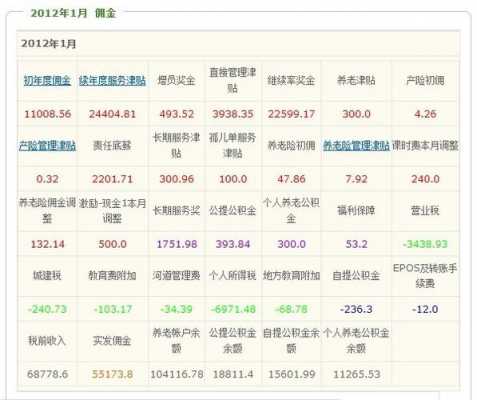Open the 产险管理津贴 link
Image resolution: width=477 pixels, height=400 pixels.
coord(47,146)
